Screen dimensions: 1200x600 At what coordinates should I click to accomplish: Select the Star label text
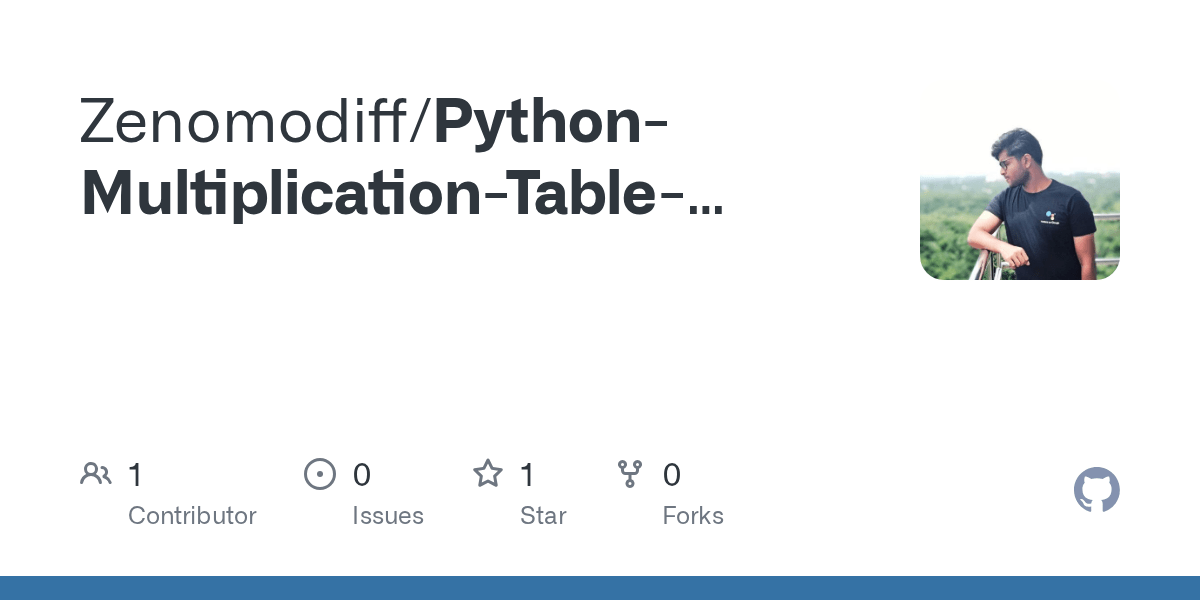(x=543, y=516)
